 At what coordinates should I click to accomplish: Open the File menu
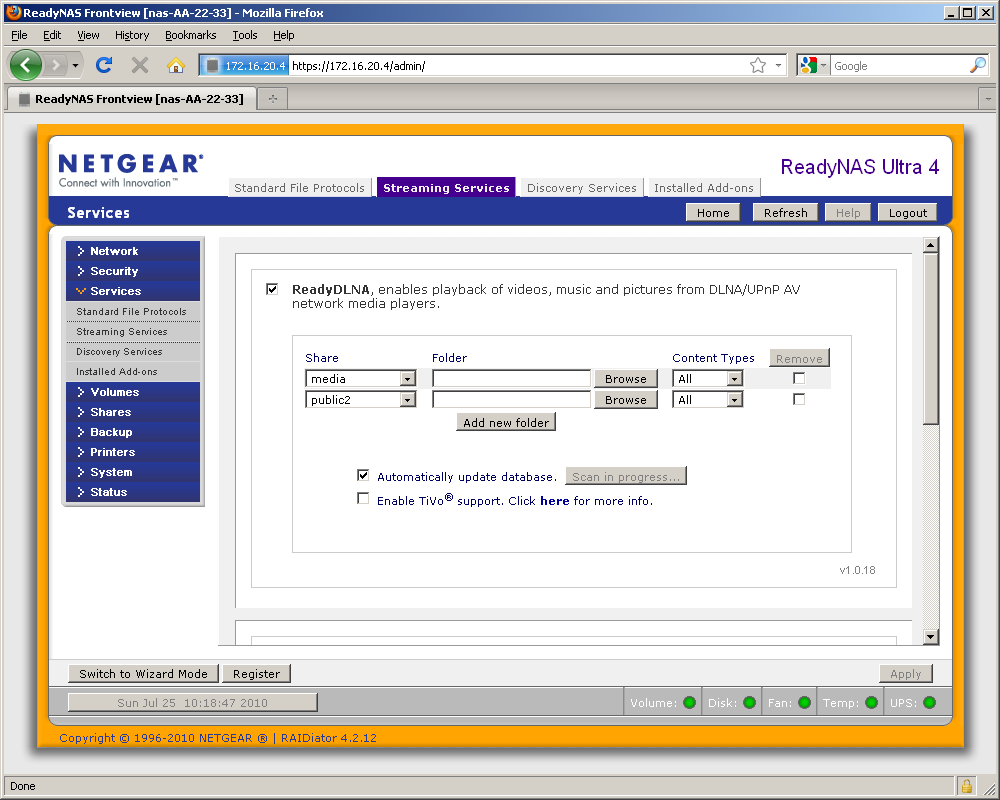[x=19, y=35]
